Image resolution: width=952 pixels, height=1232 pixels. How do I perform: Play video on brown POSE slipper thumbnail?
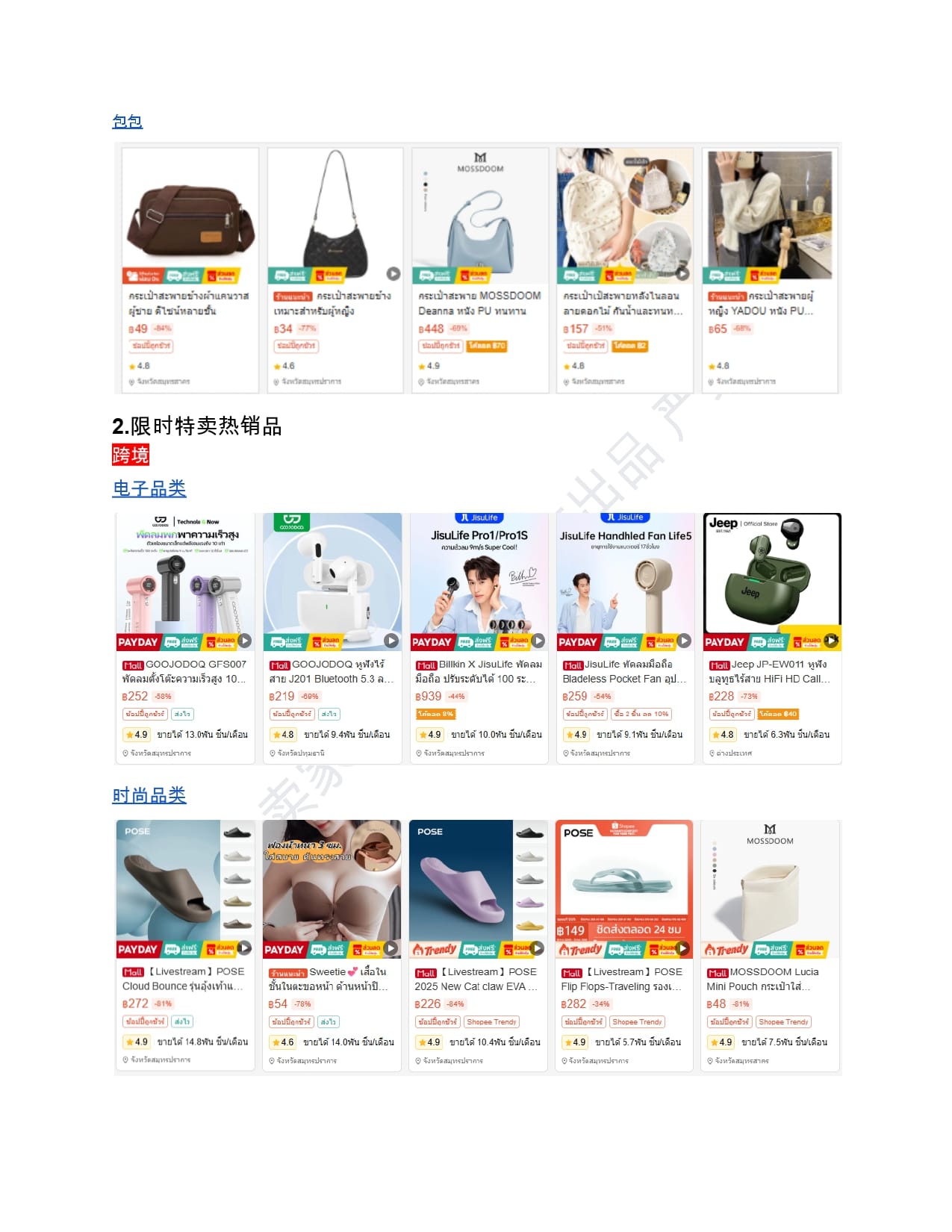(244, 948)
